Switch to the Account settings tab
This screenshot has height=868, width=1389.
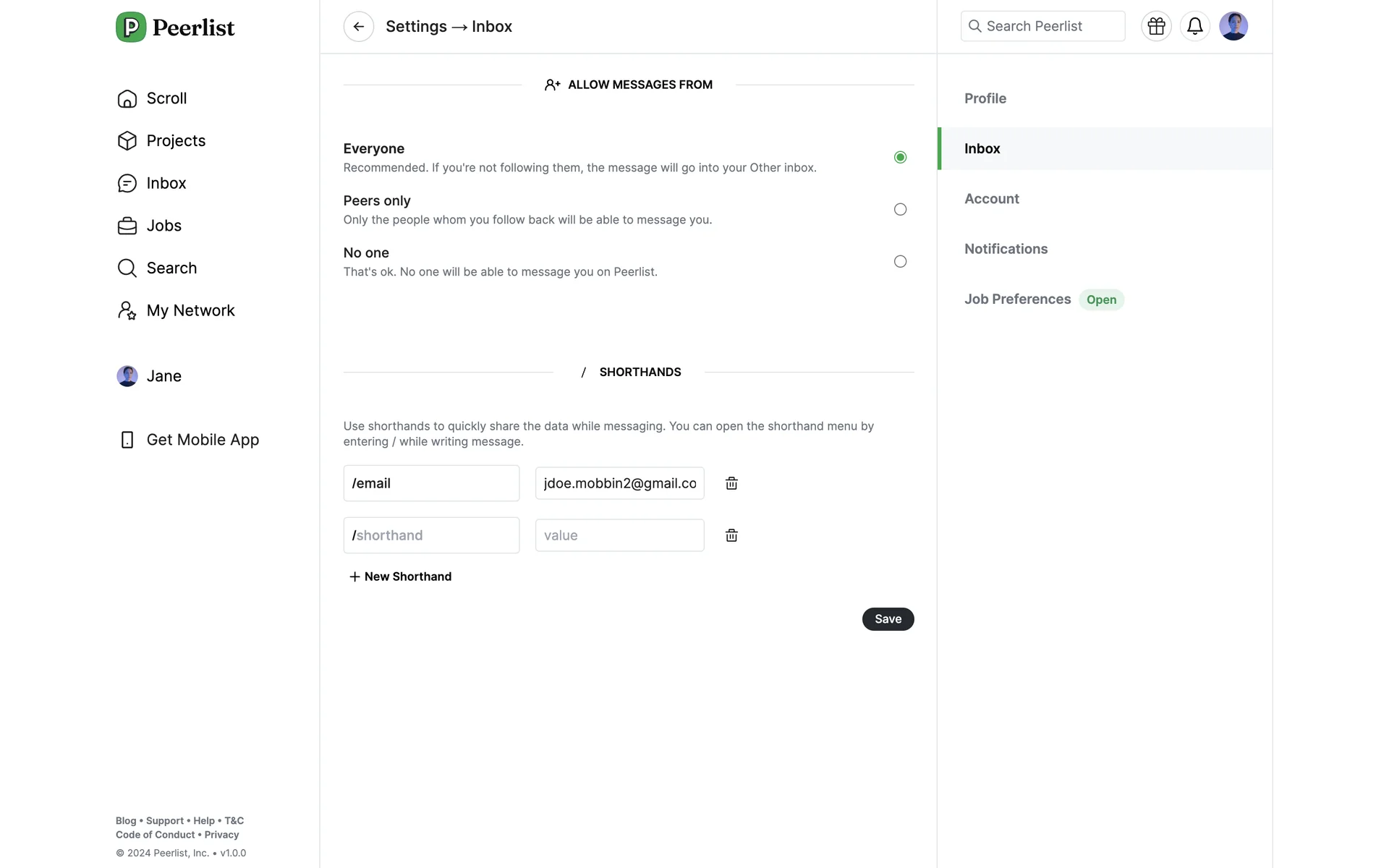click(991, 199)
